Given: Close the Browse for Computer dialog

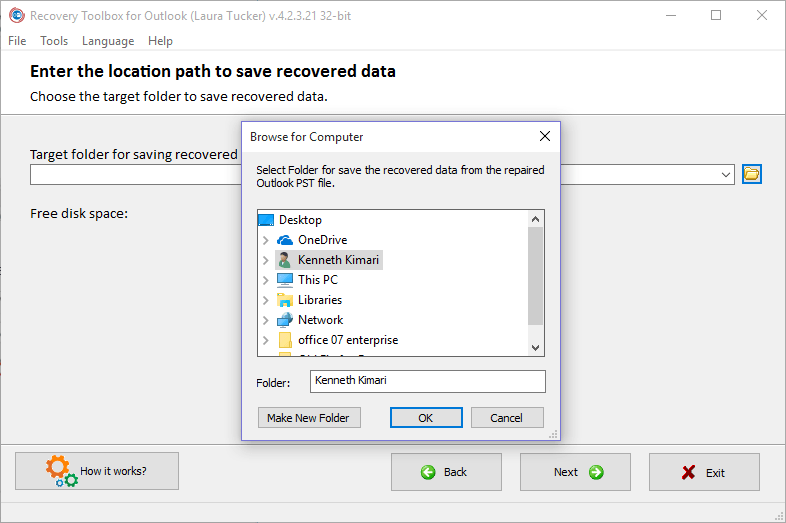Looking at the screenshot, I should pos(545,136).
